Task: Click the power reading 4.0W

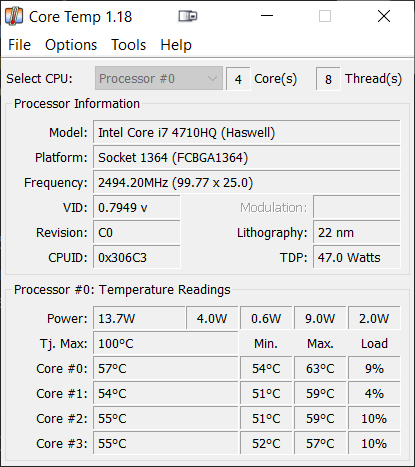Action: point(212,318)
